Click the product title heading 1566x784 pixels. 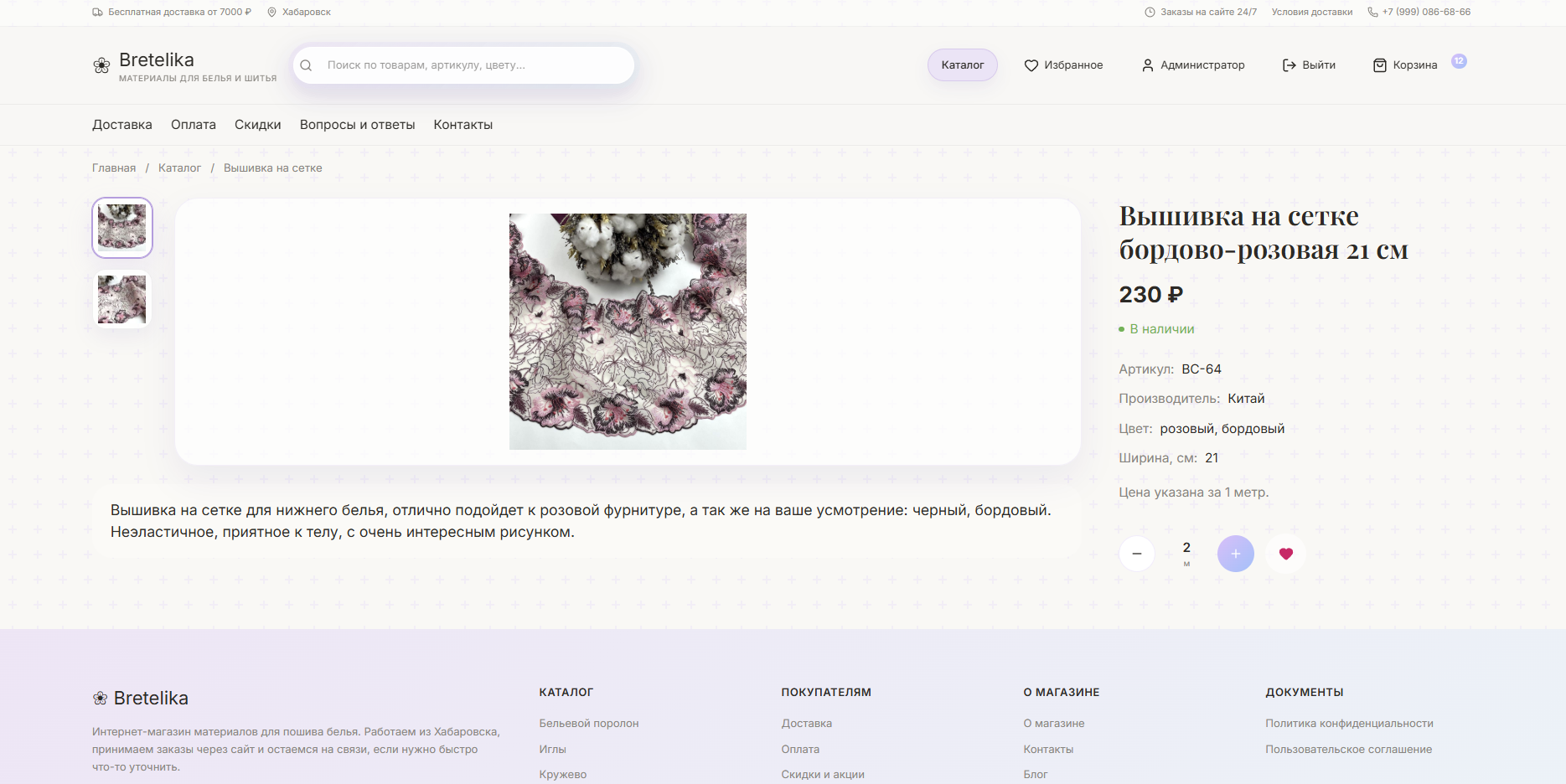pyautogui.click(x=1264, y=233)
